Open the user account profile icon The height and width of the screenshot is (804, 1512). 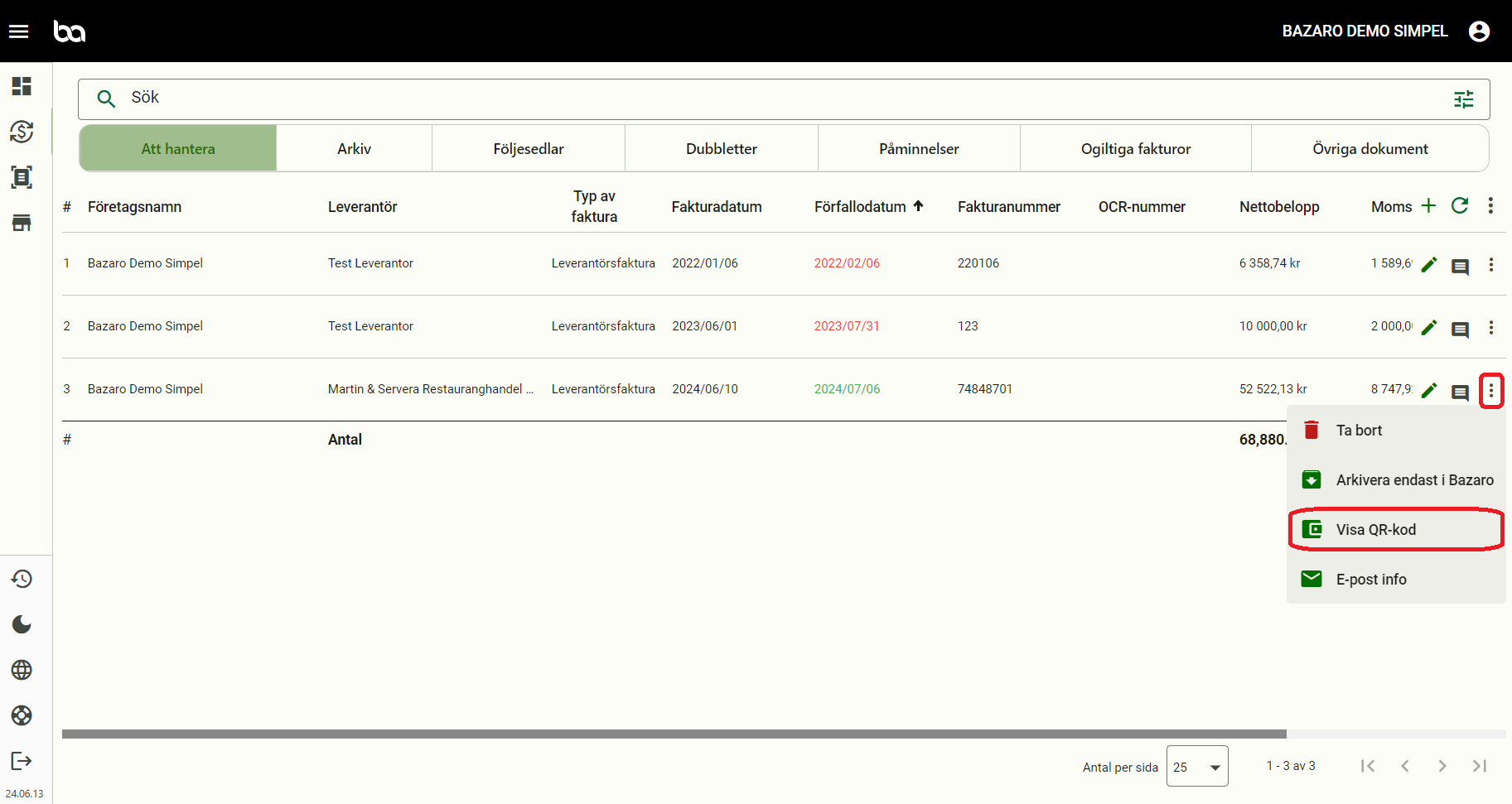[x=1479, y=31]
